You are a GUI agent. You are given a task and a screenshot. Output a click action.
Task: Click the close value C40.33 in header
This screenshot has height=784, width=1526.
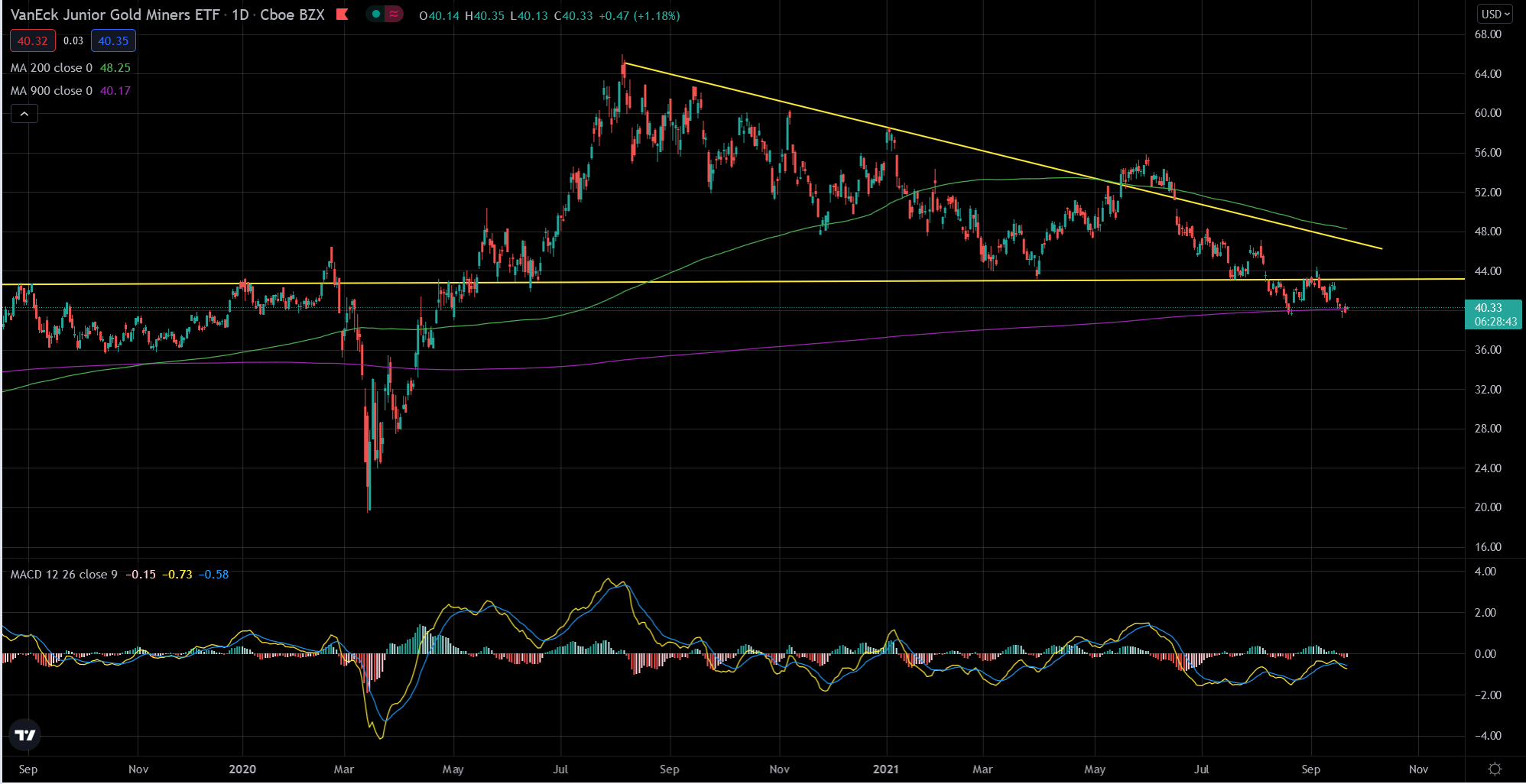[573, 15]
